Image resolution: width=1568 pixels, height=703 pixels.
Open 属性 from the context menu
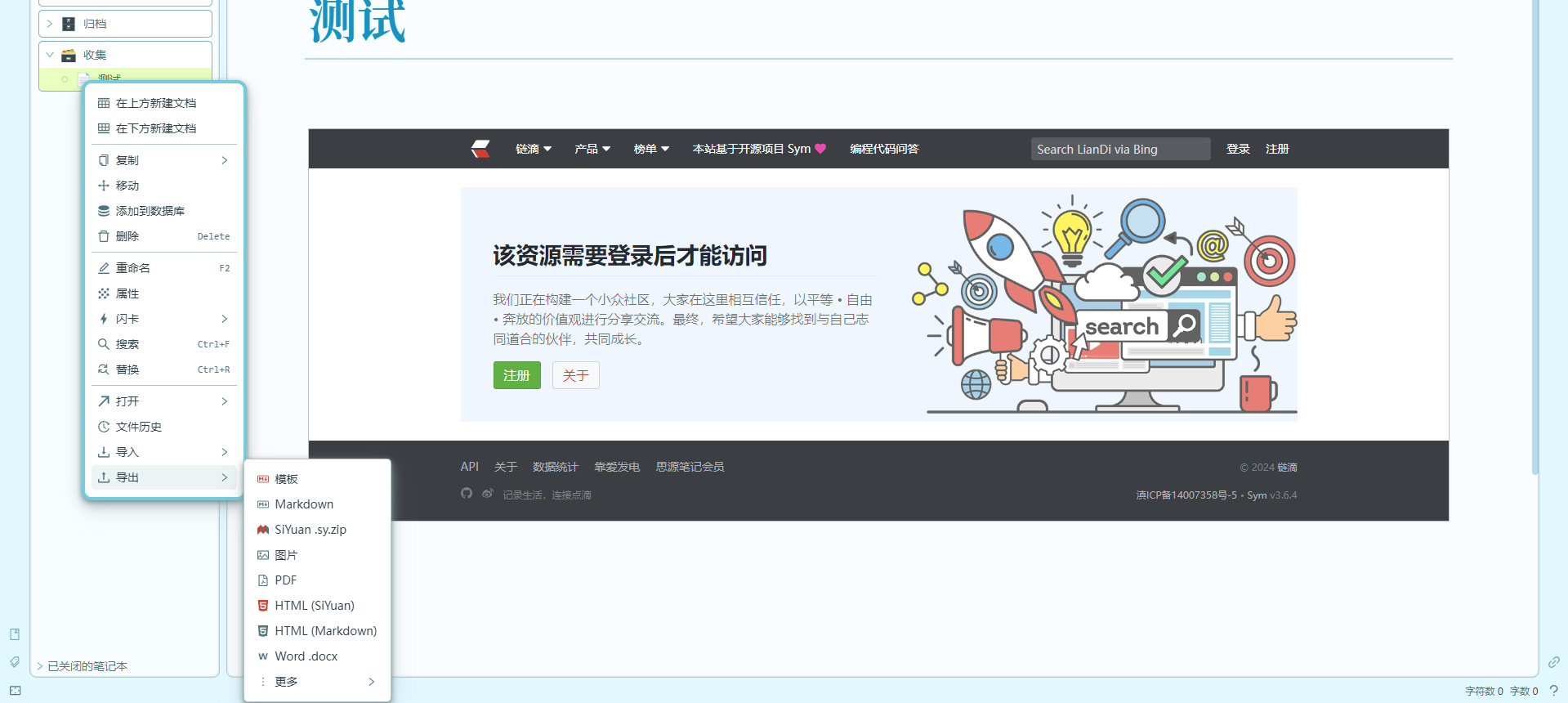pos(164,293)
